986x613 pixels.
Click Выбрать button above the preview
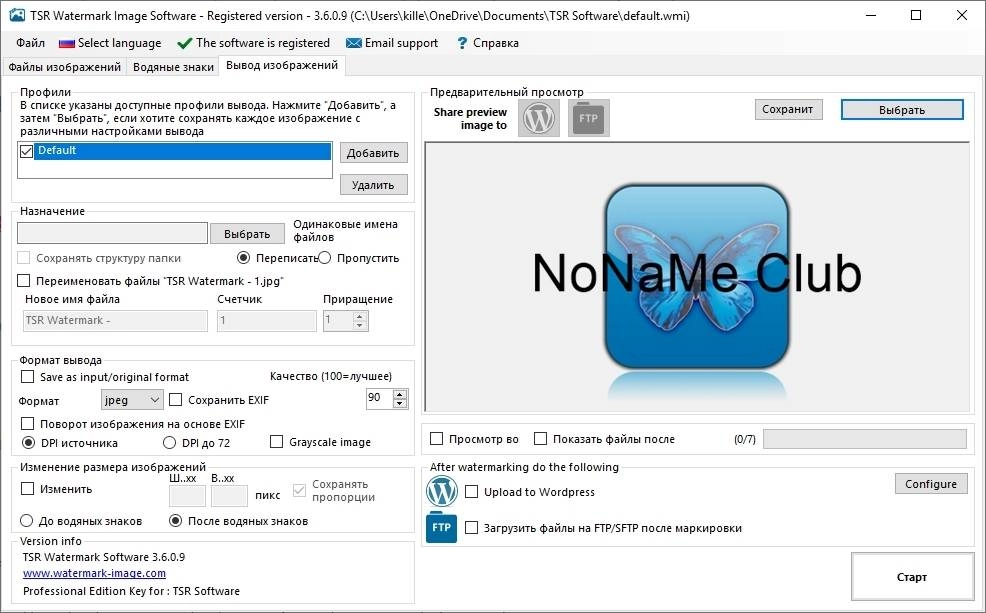click(x=902, y=109)
